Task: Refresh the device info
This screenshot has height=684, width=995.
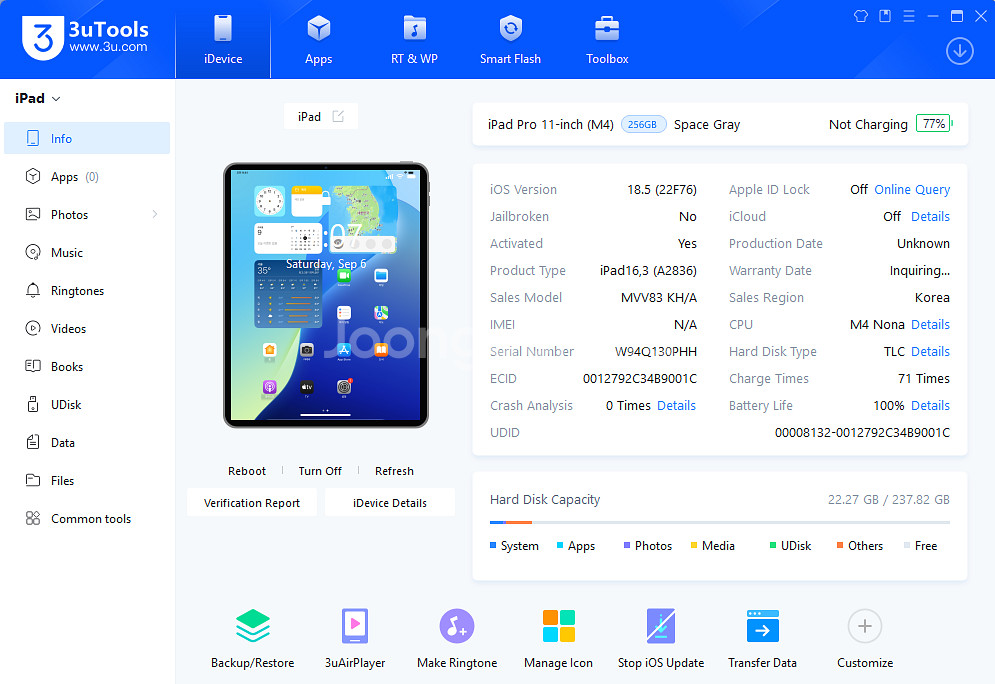Action: pyautogui.click(x=394, y=471)
